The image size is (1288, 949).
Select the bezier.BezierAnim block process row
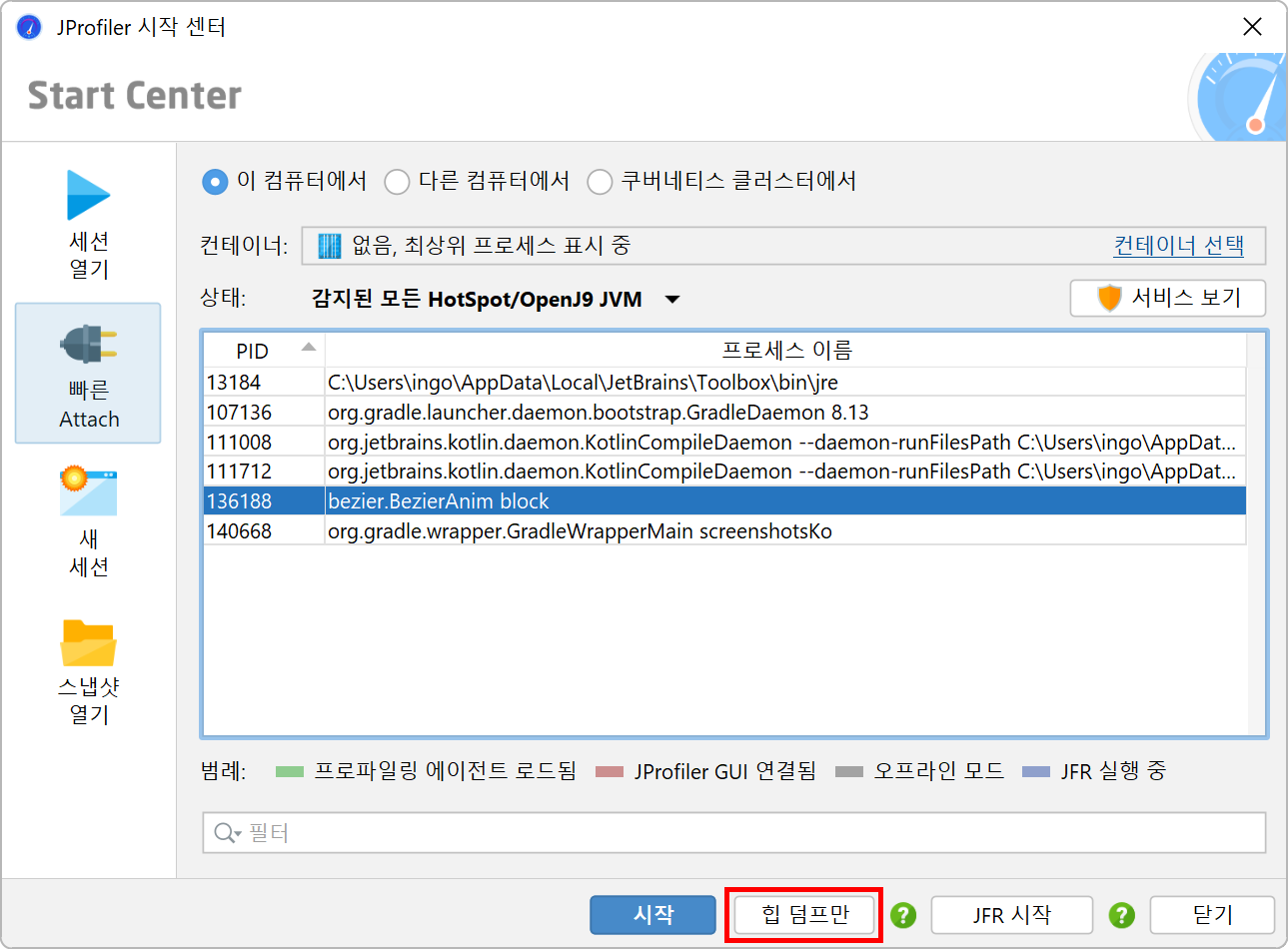click(x=724, y=501)
